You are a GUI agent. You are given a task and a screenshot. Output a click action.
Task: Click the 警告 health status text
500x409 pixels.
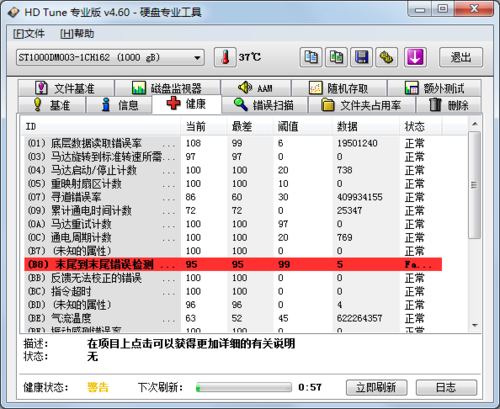click(x=98, y=387)
